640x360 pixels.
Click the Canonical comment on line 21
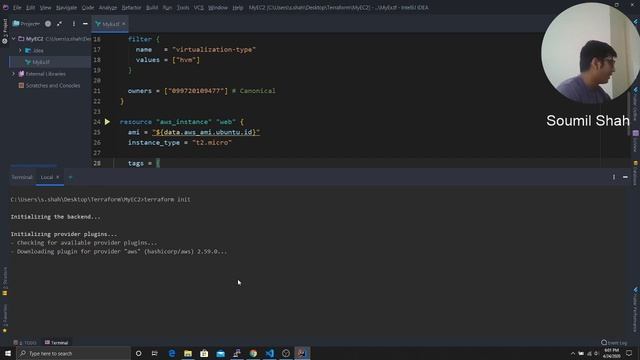pyautogui.click(x=254, y=91)
